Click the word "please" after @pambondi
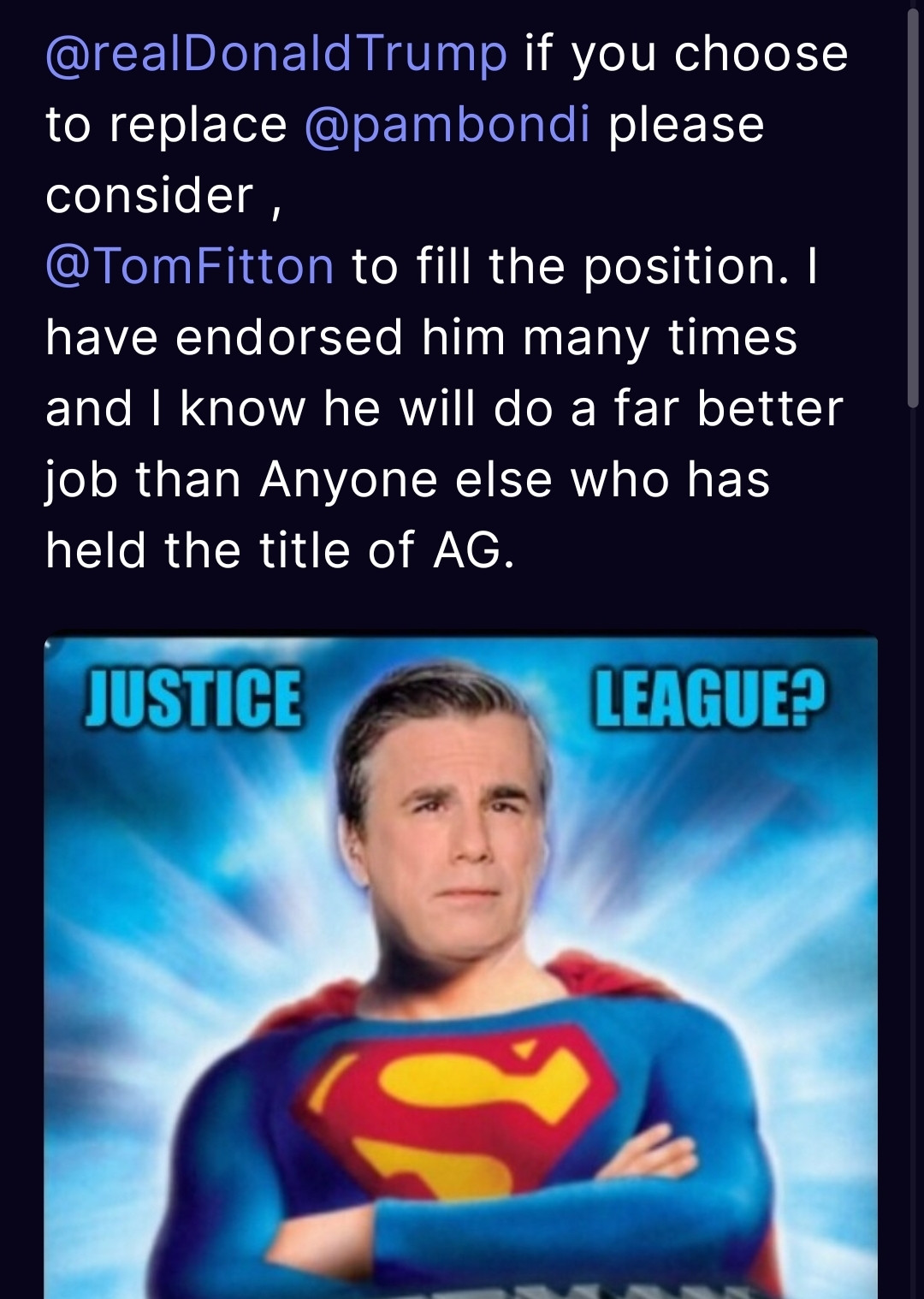The width and height of the screenshot is (924, 1299). coord(685,125)
